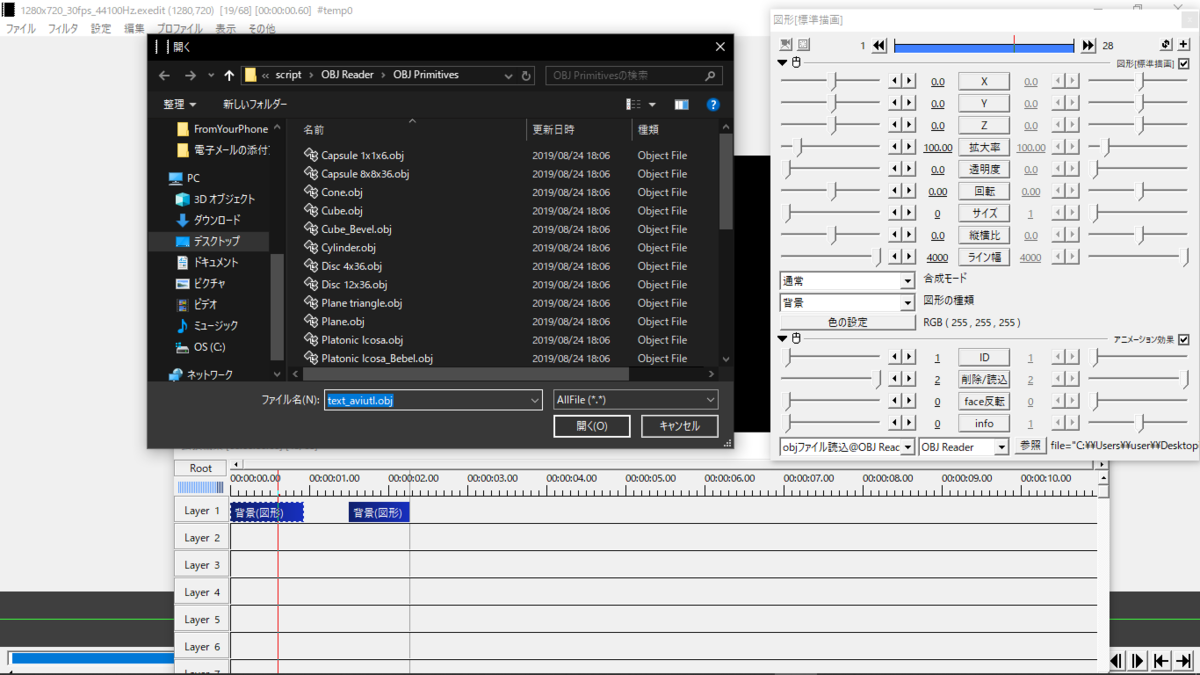Jump to end frame in main window
Viewport: 1200px width, 675px height.
coord(1183,661)
